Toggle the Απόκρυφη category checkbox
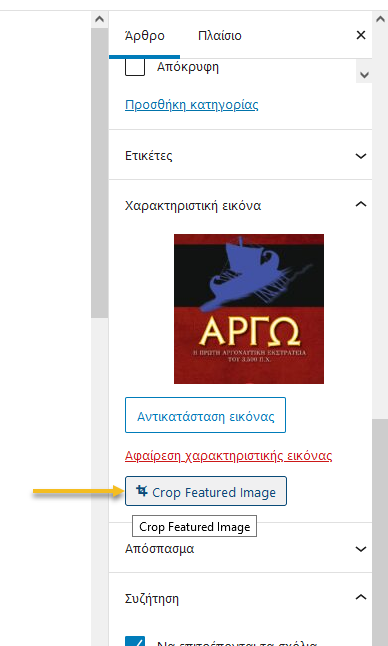This screenshot has height=646, width=388. 135,67
